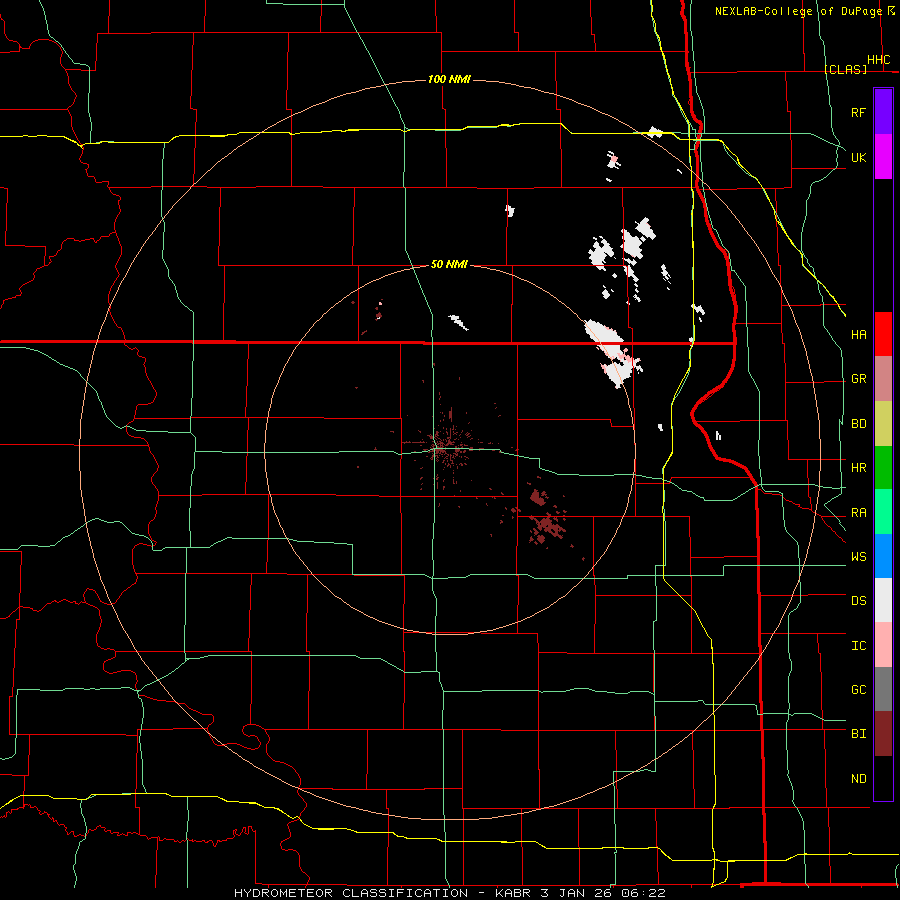This screenshot has width=900, height=900.
Task: Click the pink IC legend color swatch
Action: tap(883, 645)
